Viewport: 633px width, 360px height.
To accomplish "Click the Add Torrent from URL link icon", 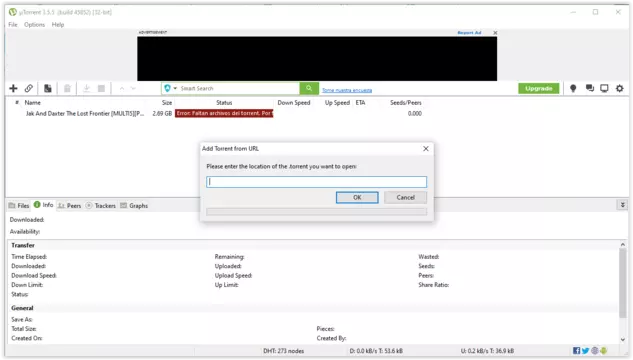I will (x=29, y=88).
